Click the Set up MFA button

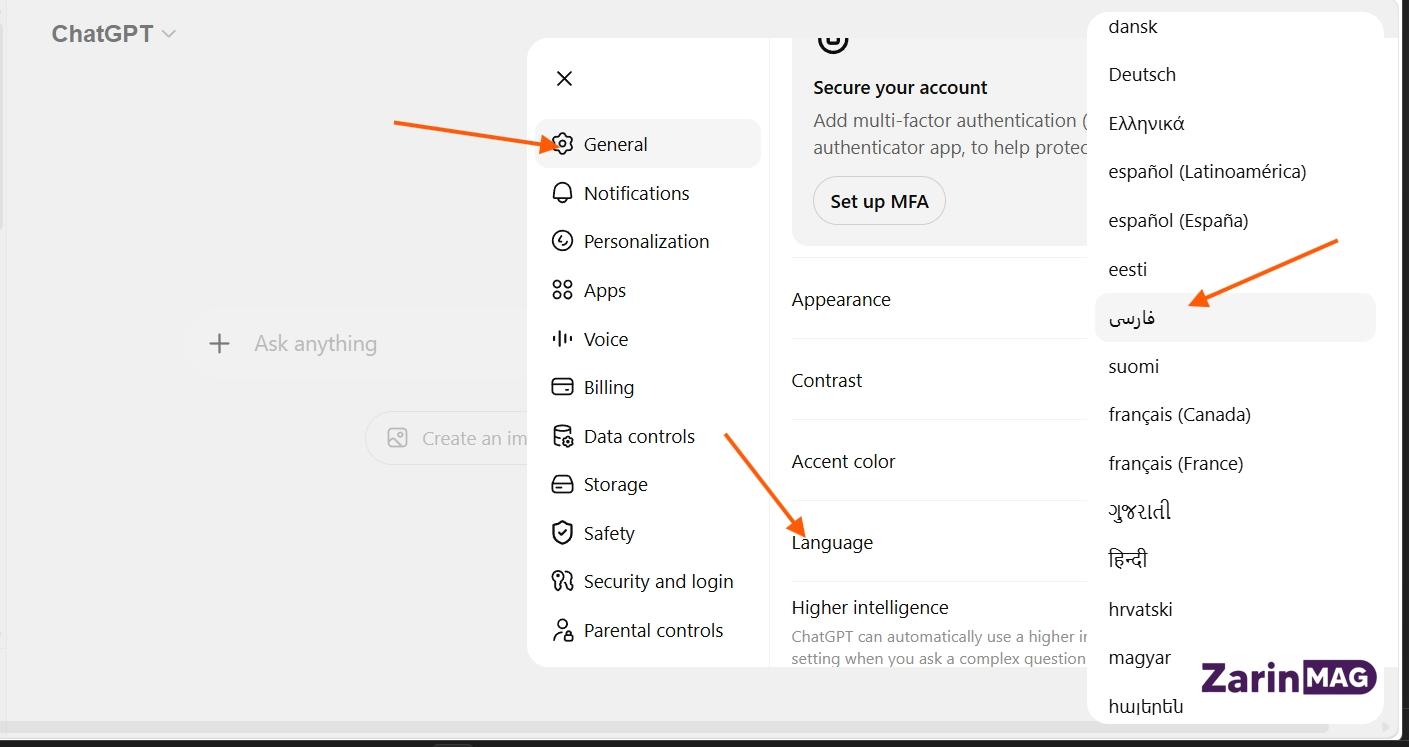pyautogui.click(x=879, y=201)
